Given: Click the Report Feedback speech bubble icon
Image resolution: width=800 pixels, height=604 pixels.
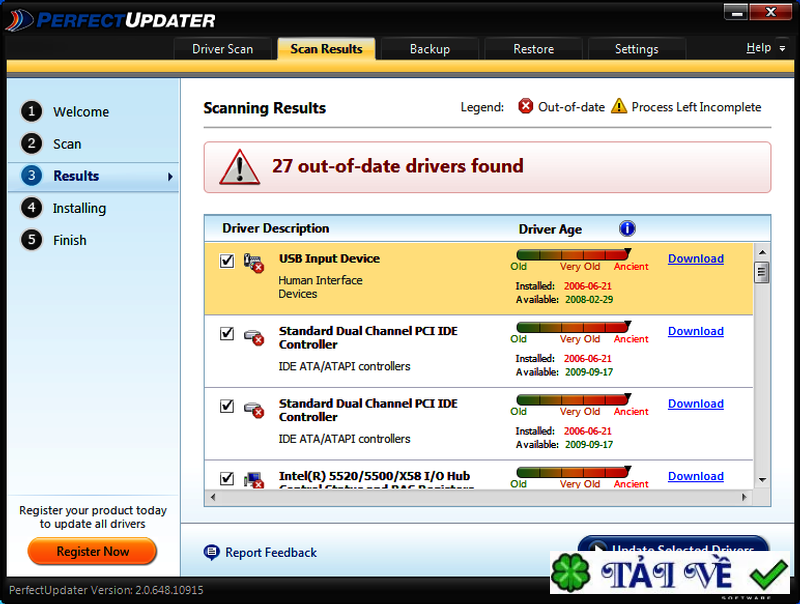Looking at the screenshot, I should point(211,552).
